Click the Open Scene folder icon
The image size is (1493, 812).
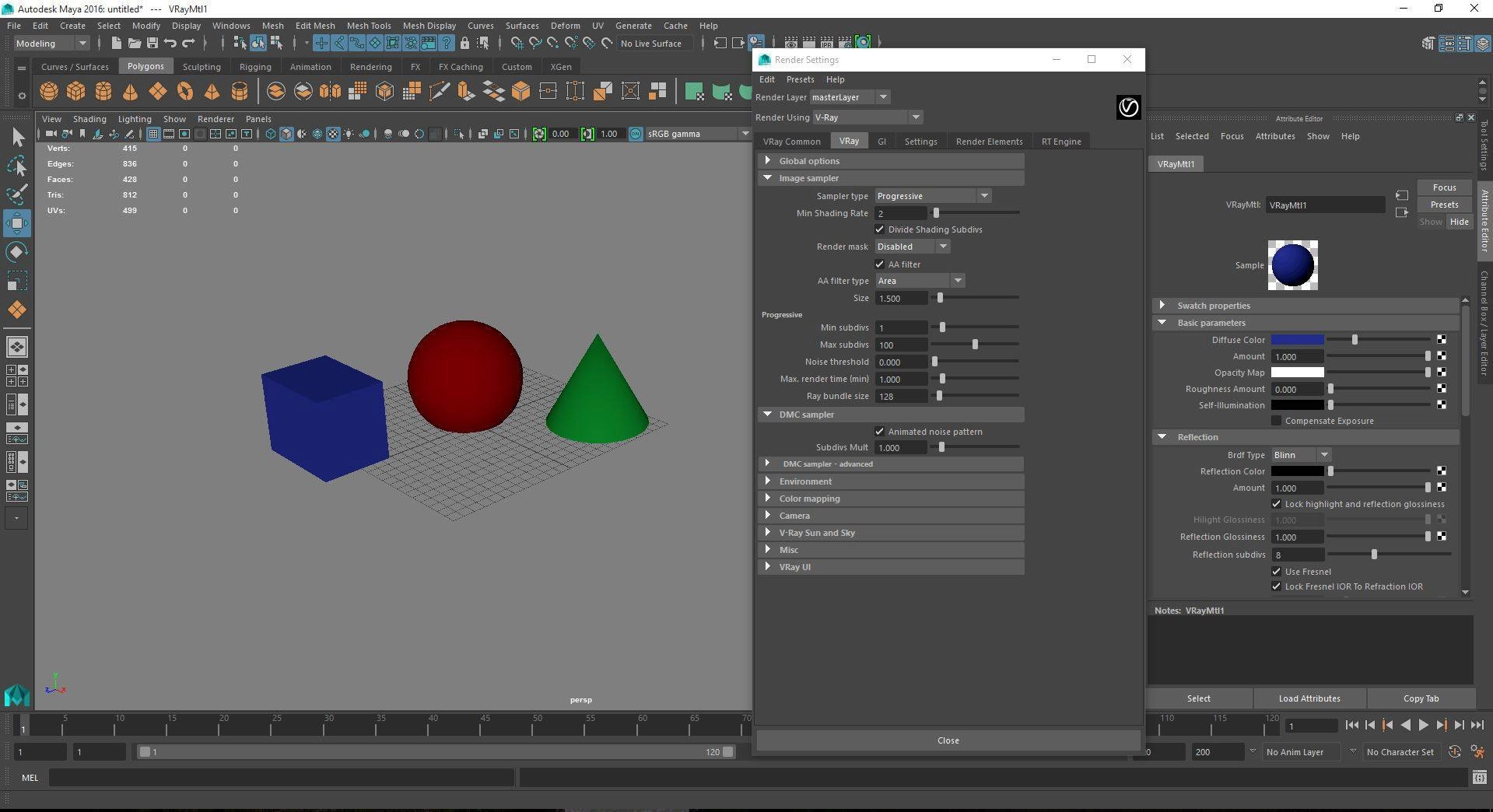point(134,43)
